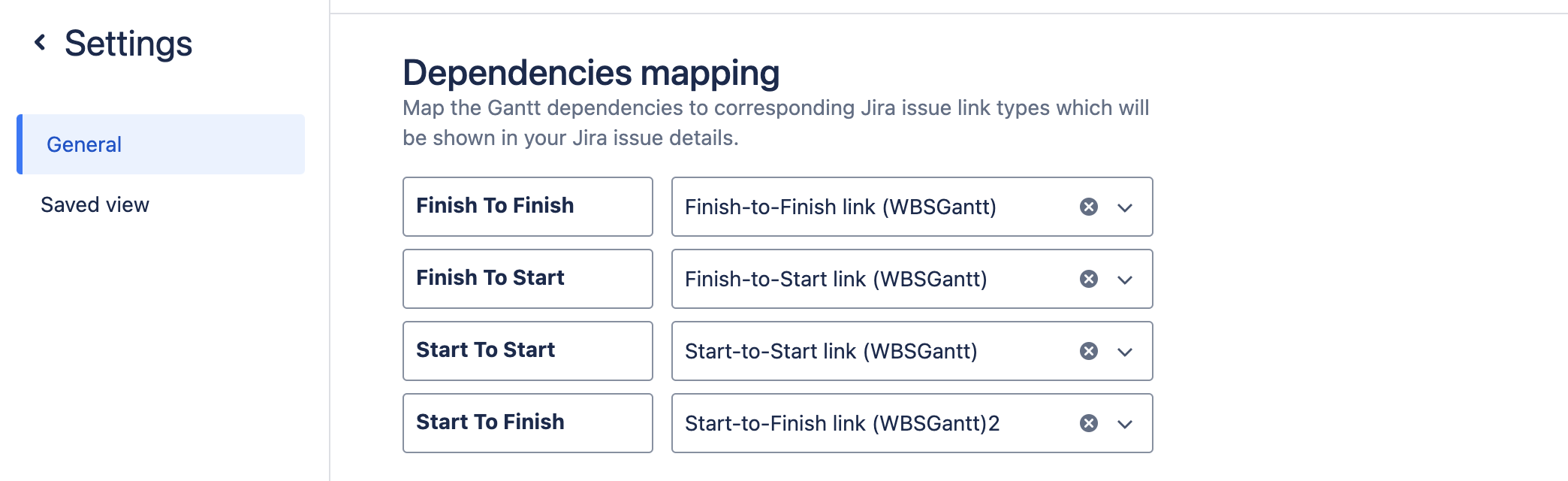Click the back arrow beside Settings
1568x481 pixels.
(41, 43)
